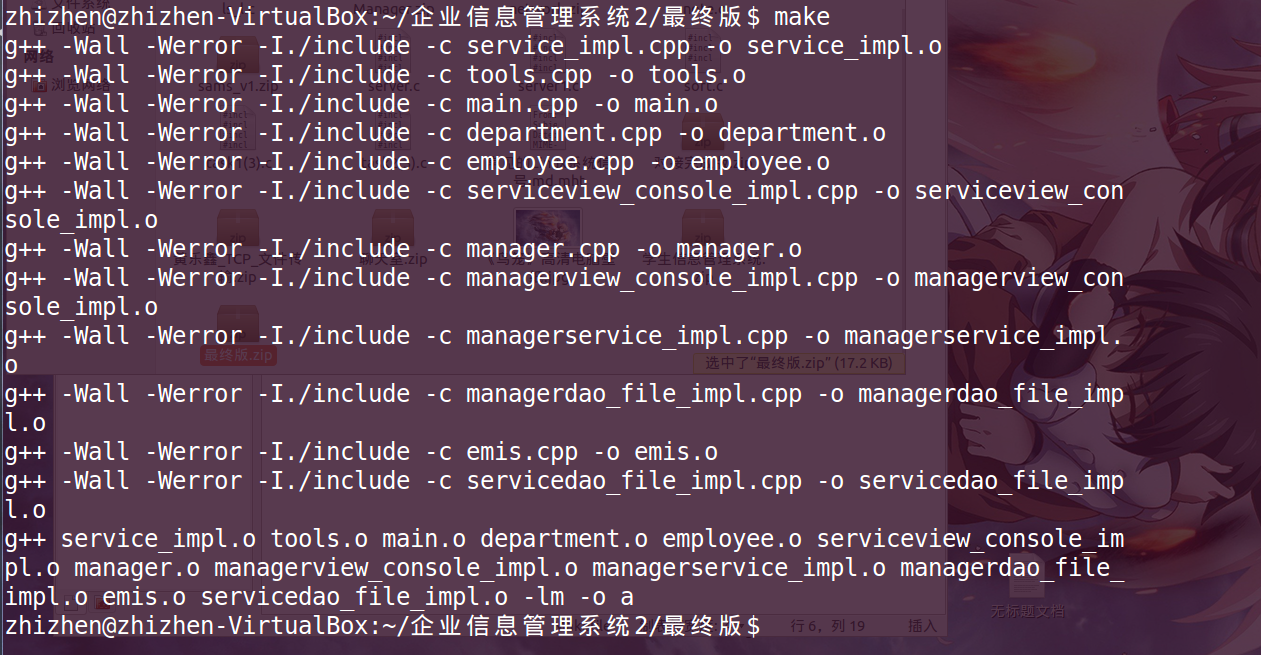This screenshot has width=1261, height=655.
Task: Select the TCP 文件传 zip archive icon
Action: tap(236, 240)
